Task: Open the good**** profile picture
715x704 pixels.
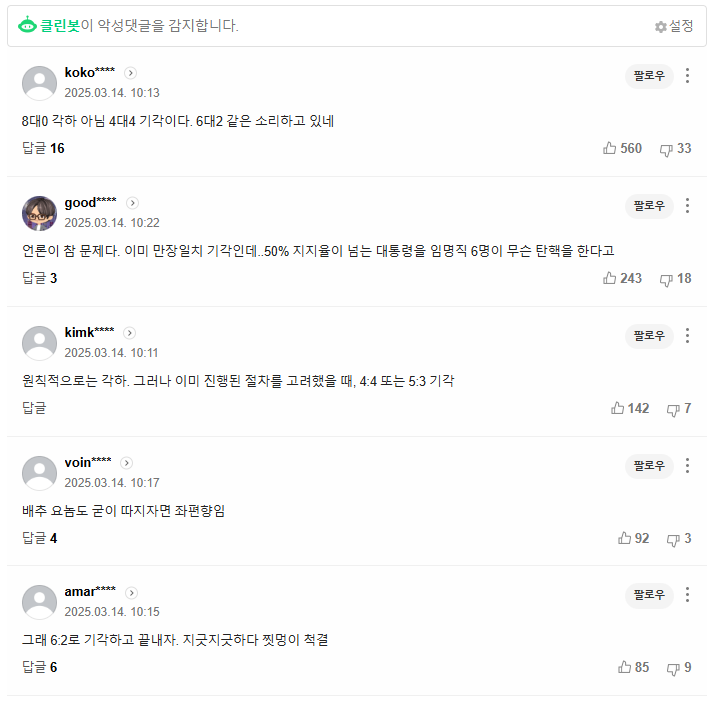Action: point(39,213)
